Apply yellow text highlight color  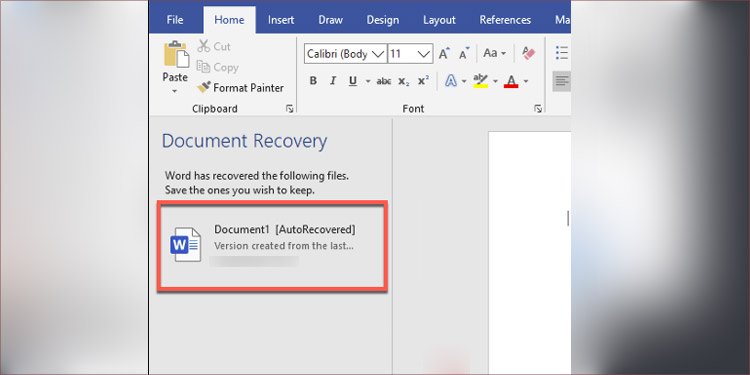click(x=480, y=81)
